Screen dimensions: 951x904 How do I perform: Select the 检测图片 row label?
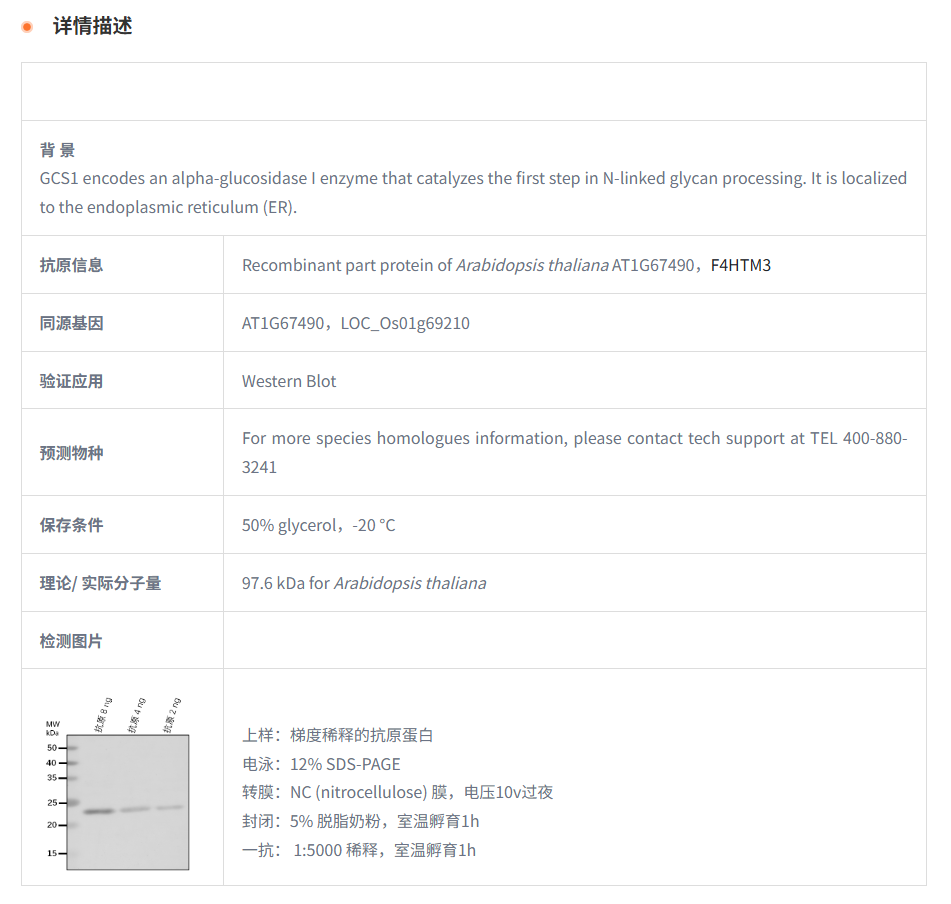71,641
